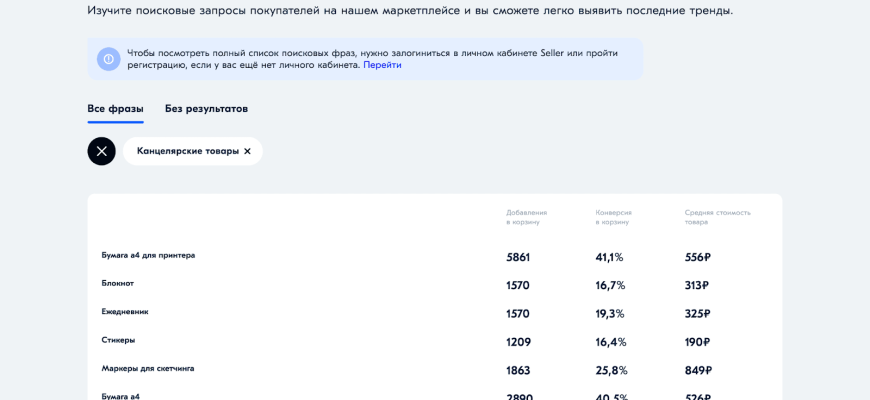Click the Канцелярские товары category chip label
870x400 pixels.
188,151
